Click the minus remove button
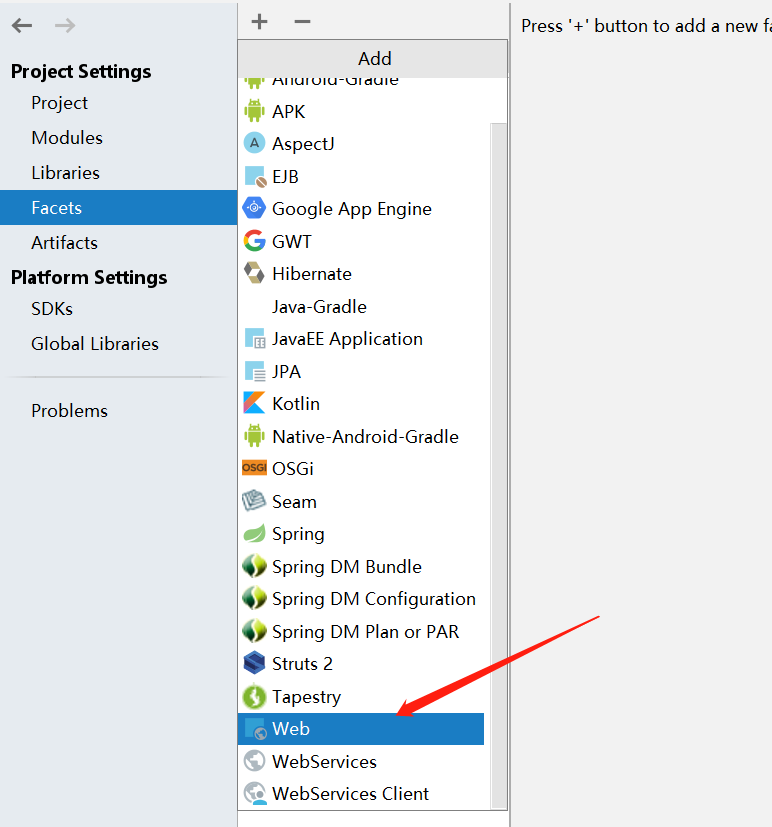The height and width of the screenshot is (827, 772). point(302,22)
